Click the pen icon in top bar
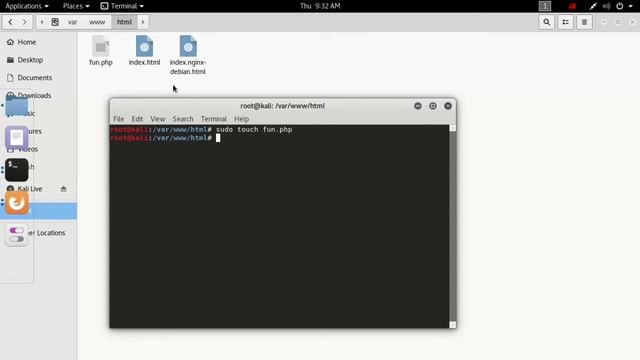The image size is (640, 360). coord(593,6)
